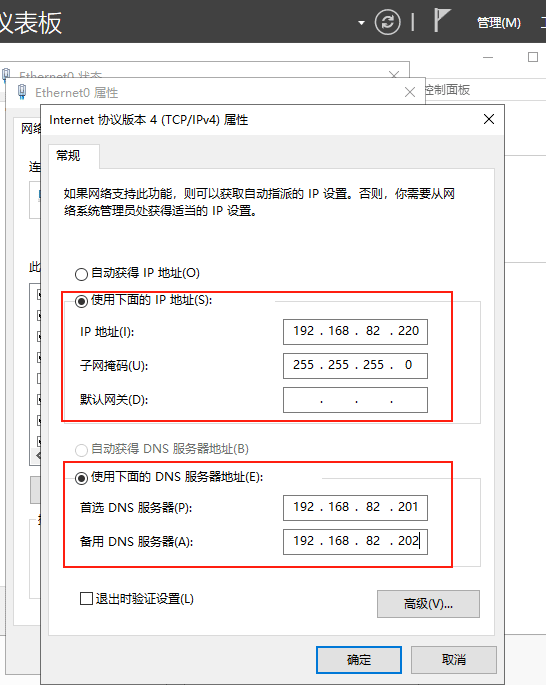The width and height of the screenshot is (546, 685).
Task: Open 高级(V)... advanced settings
Action: tap(428, 604)
